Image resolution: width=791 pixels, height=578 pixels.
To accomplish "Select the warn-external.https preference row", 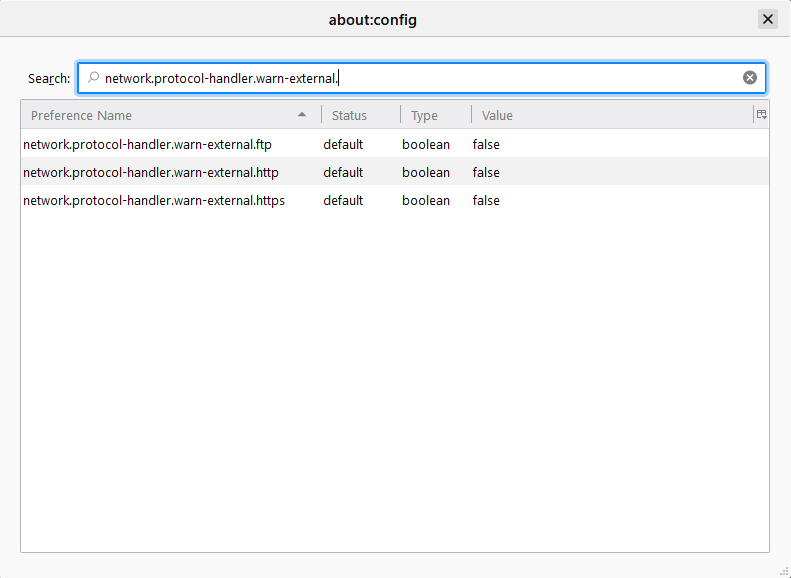I will click(395, 200).
